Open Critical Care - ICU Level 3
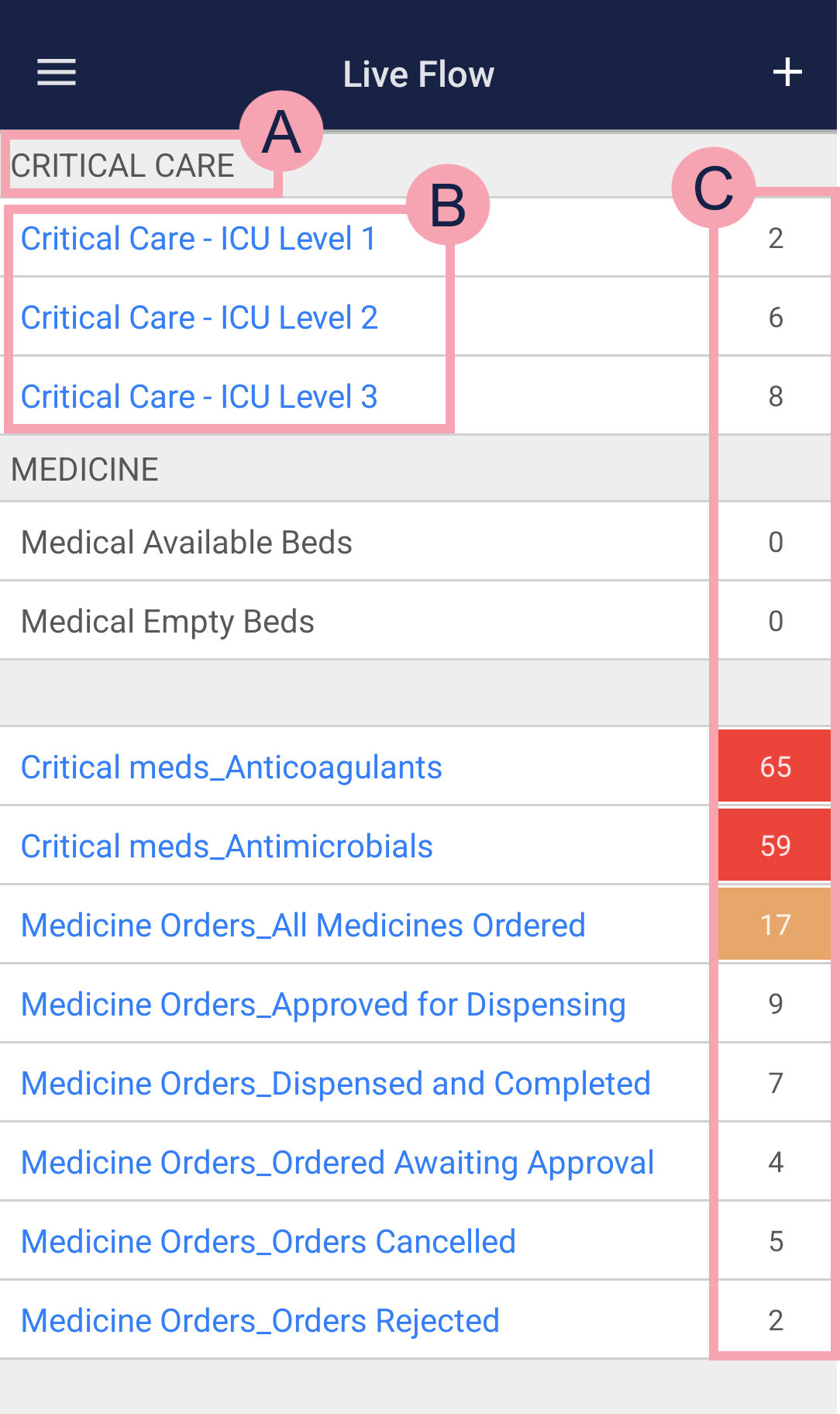 coord(199,397)
